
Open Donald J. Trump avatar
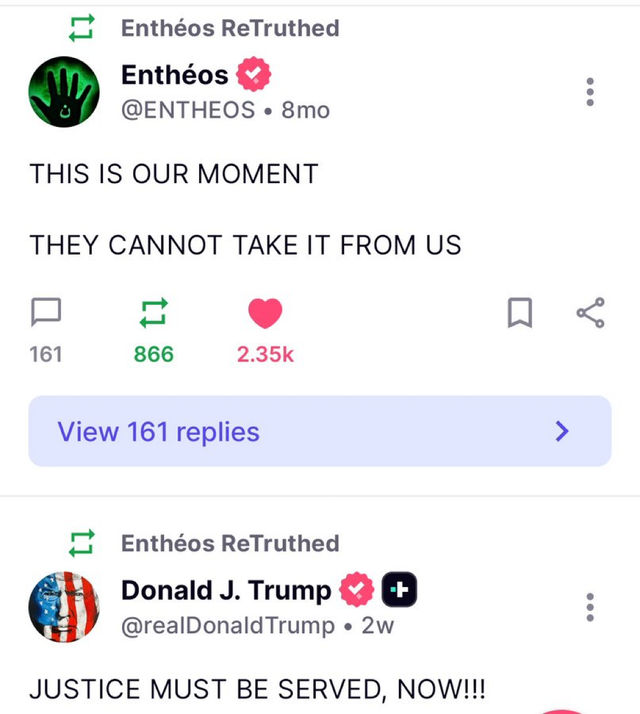[x=64, y=607]
